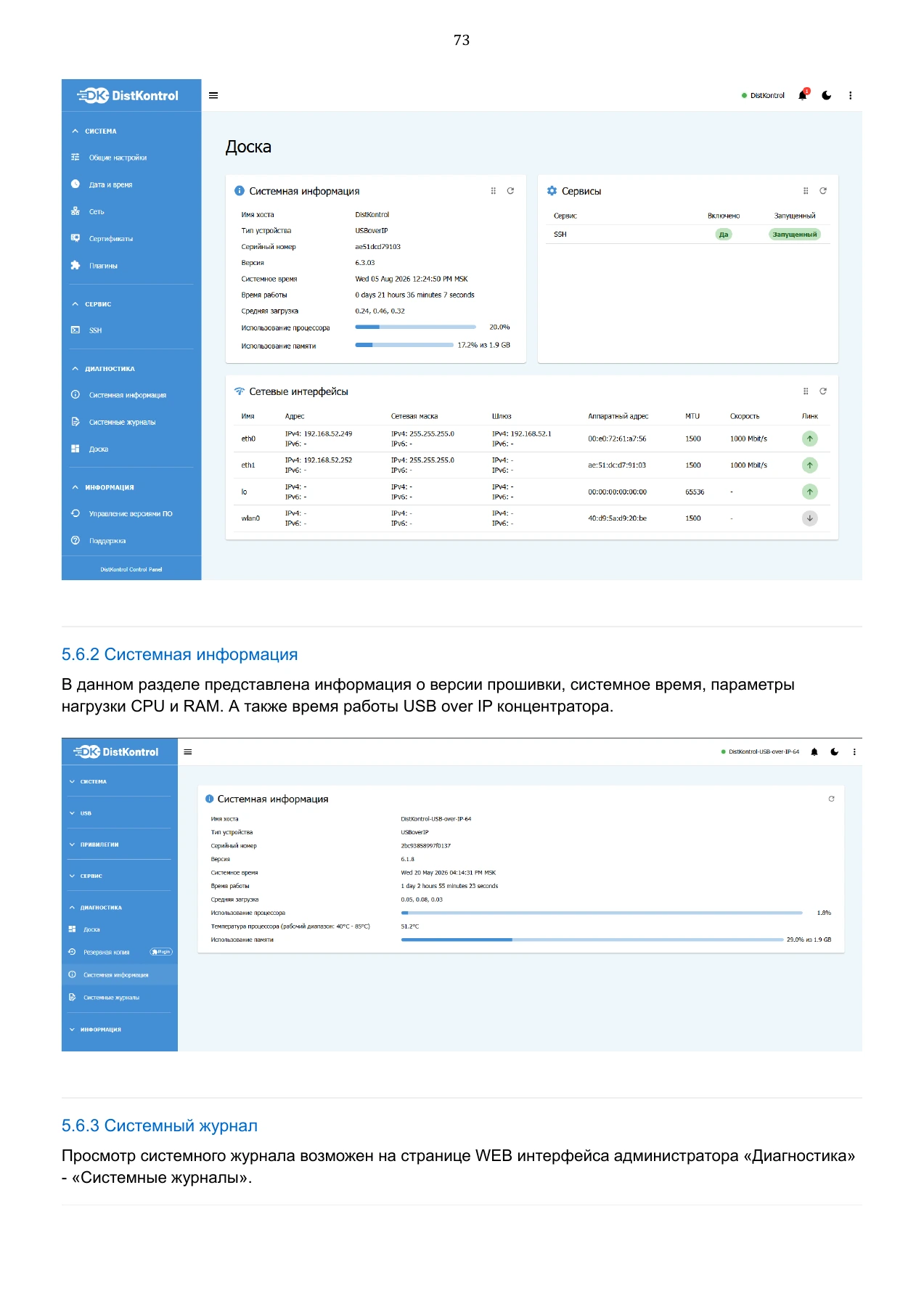
Task: Click the heading '5.6.2 Системная информация'
Action: pos(179,654)
